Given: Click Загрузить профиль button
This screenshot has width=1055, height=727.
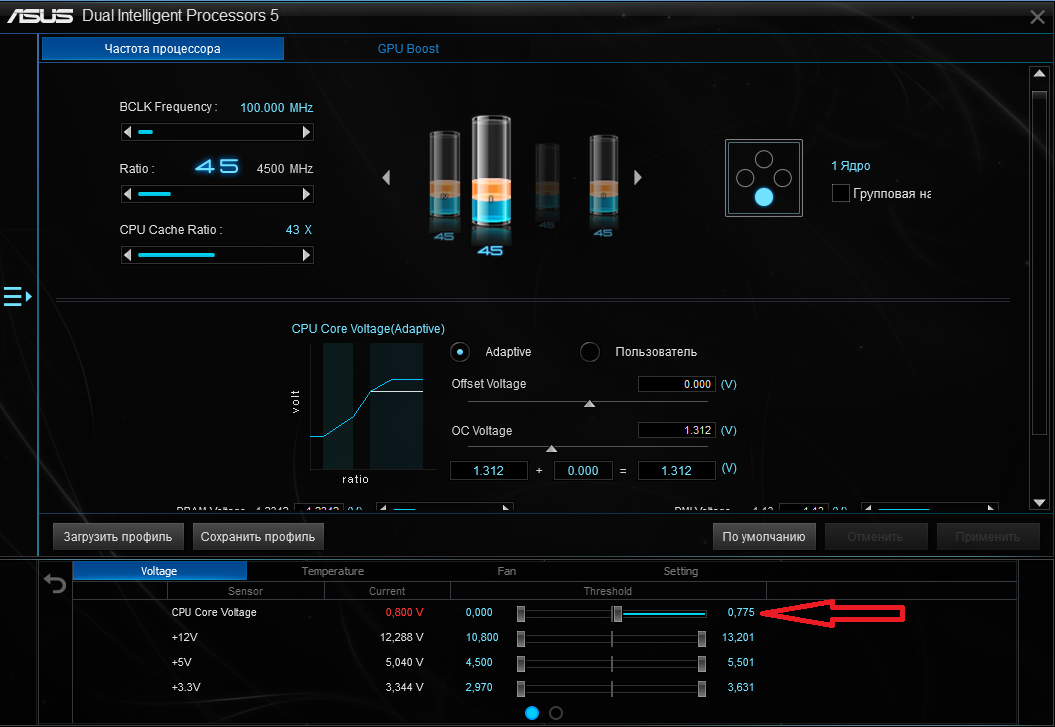Looking at the screenshot, I should (118, 537).
